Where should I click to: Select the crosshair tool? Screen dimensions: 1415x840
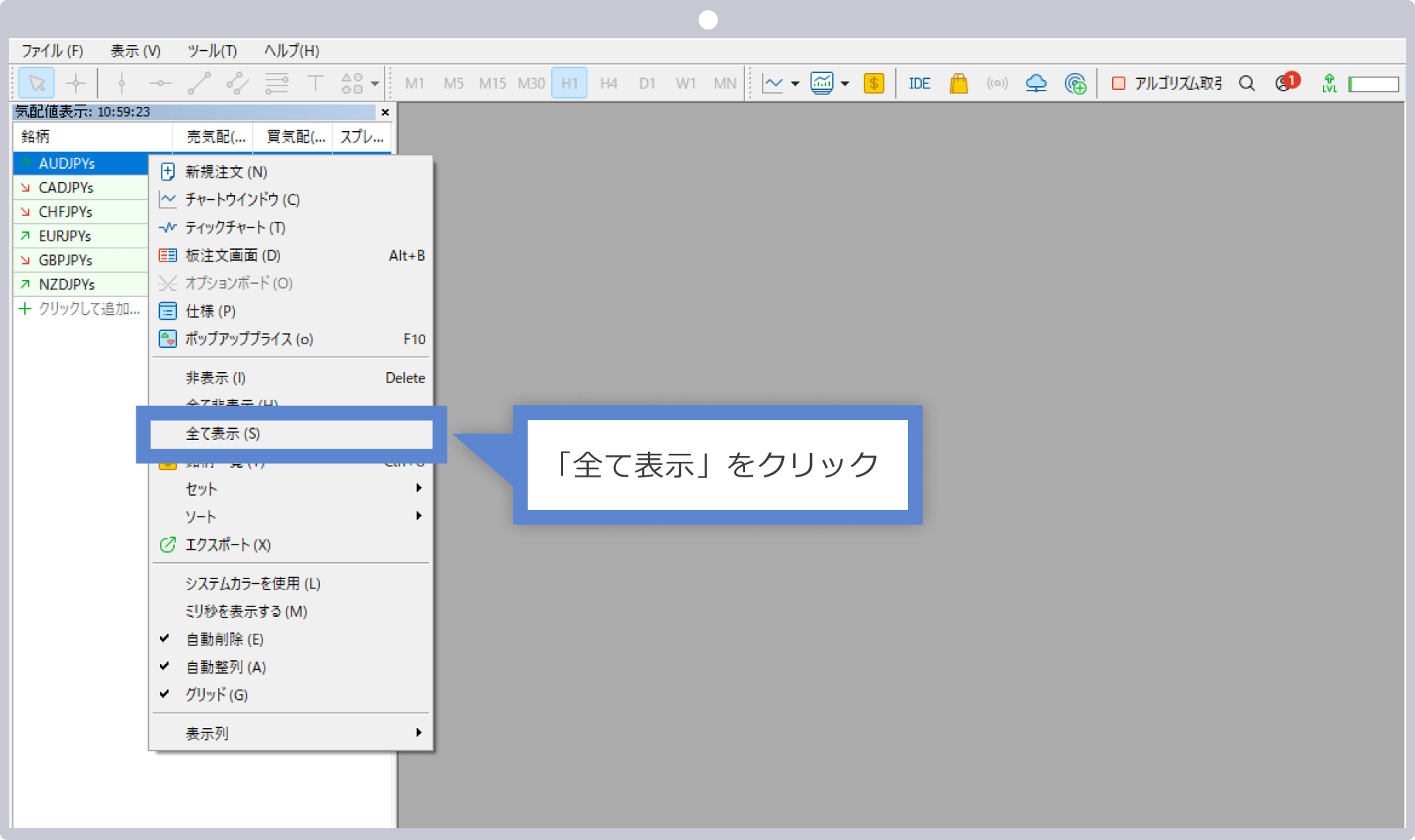click(x=76, y=83)
